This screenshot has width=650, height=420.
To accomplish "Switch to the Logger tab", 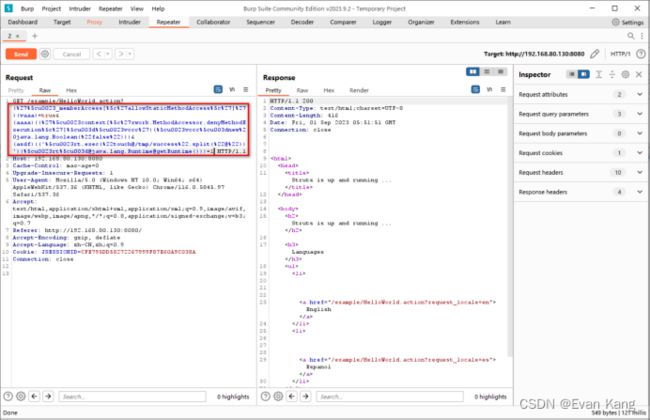I will coord(382,22).
